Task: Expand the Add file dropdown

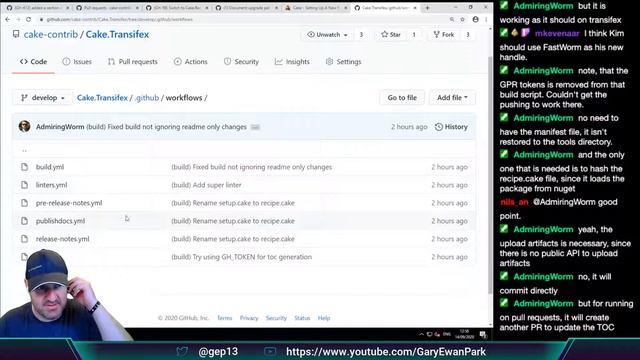Action: click(x=452, y=98)
